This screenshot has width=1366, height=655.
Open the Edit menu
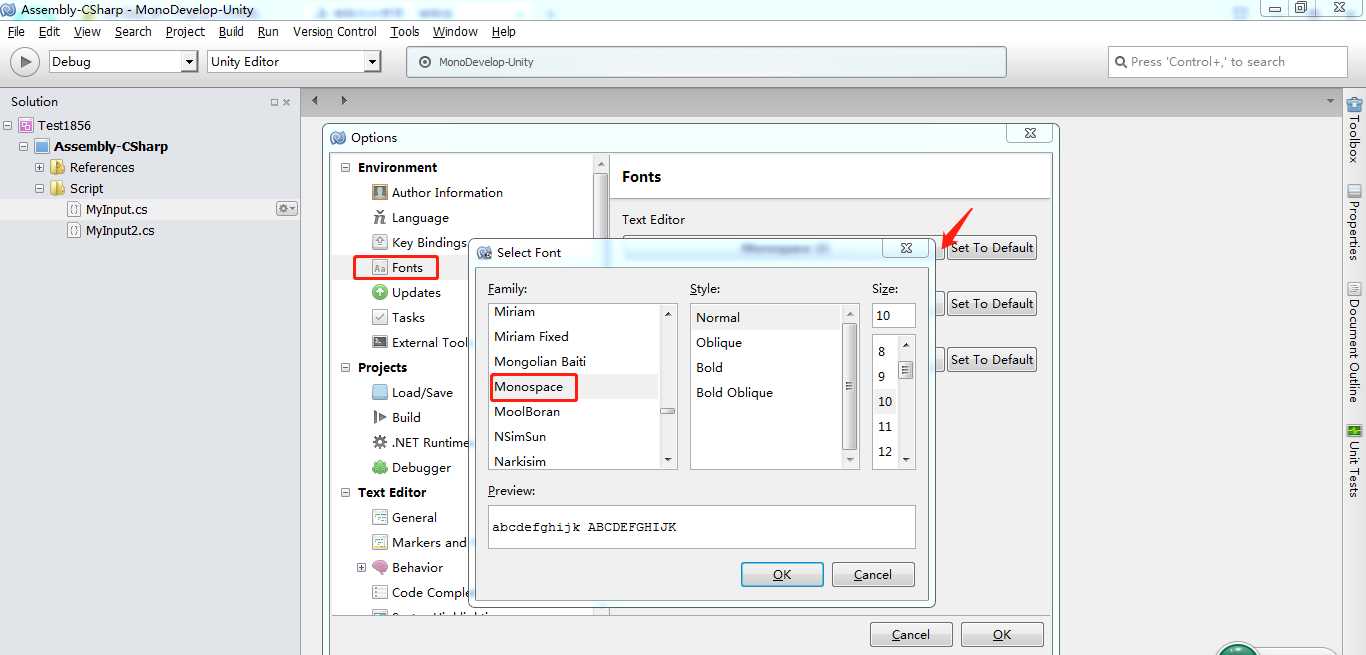point(49,31)
